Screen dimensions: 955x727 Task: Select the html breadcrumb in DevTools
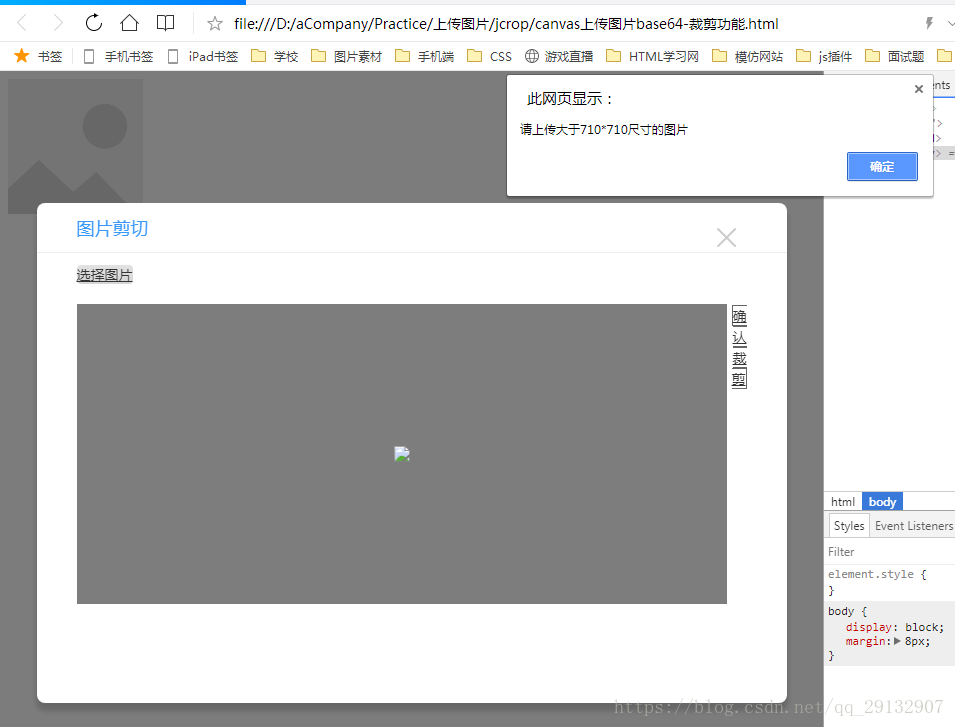pos(842,501)
